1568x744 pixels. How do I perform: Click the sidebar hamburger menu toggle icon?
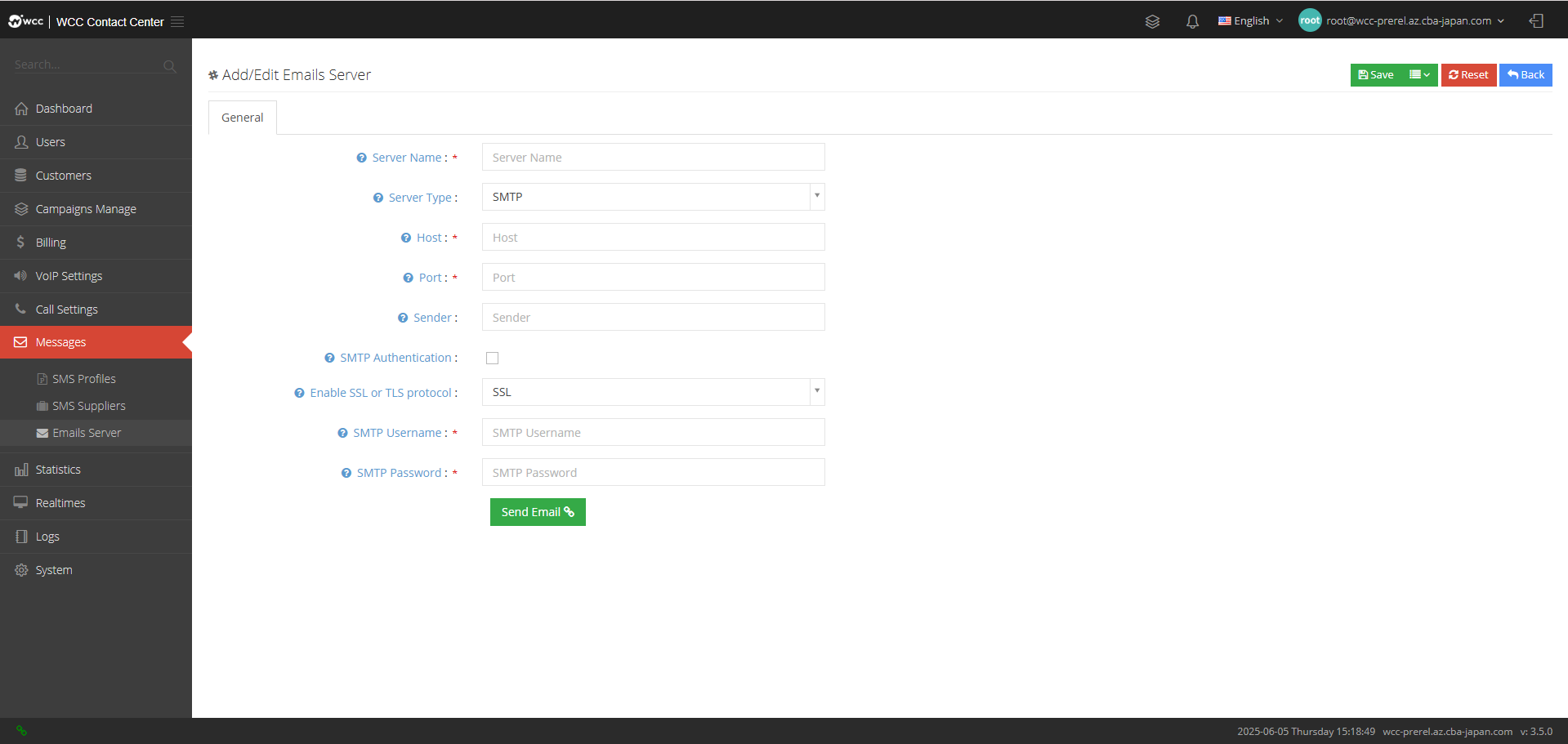tap(177, 21)
